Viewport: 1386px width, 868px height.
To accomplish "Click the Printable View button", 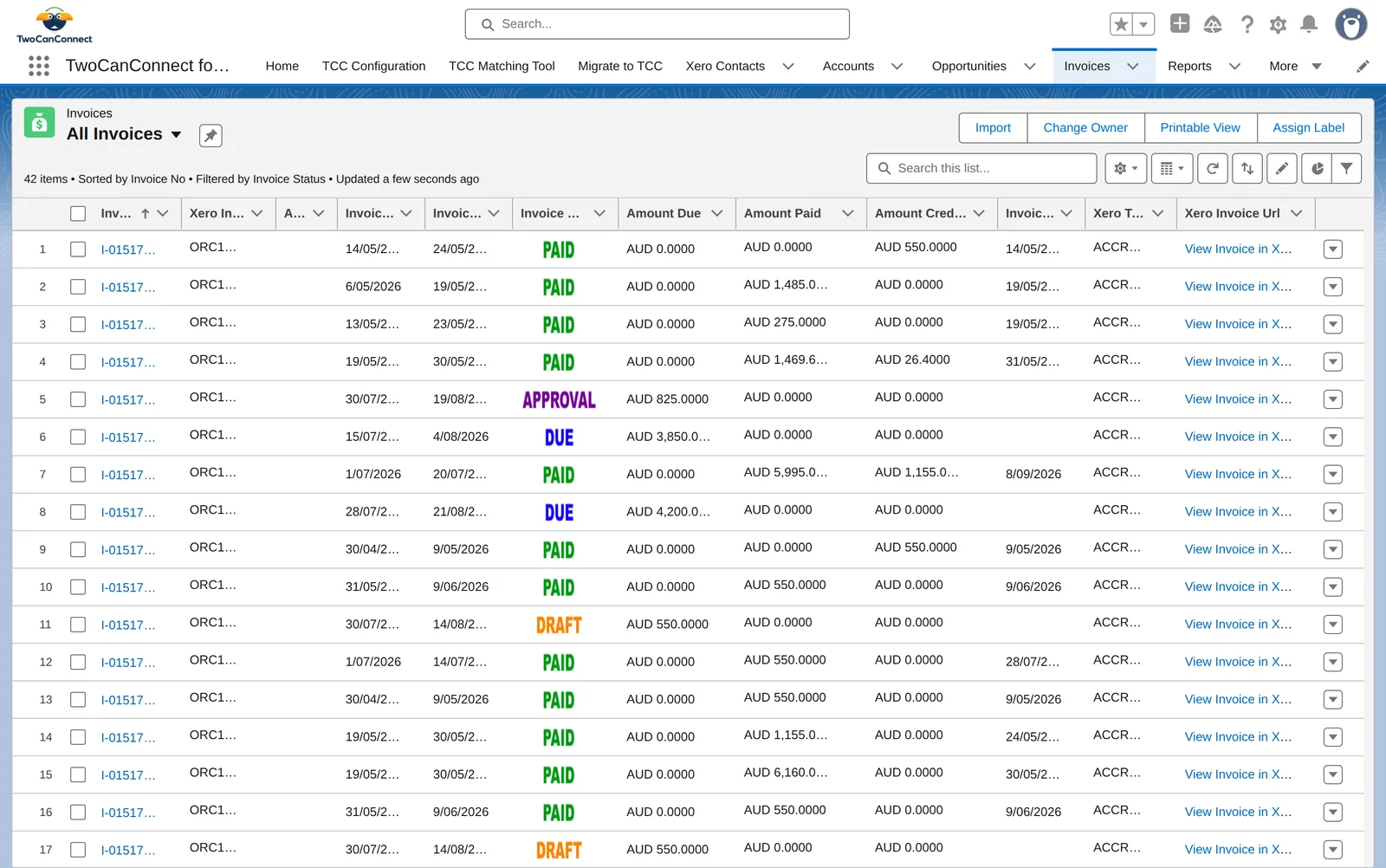I will (x=1200, y=127).
